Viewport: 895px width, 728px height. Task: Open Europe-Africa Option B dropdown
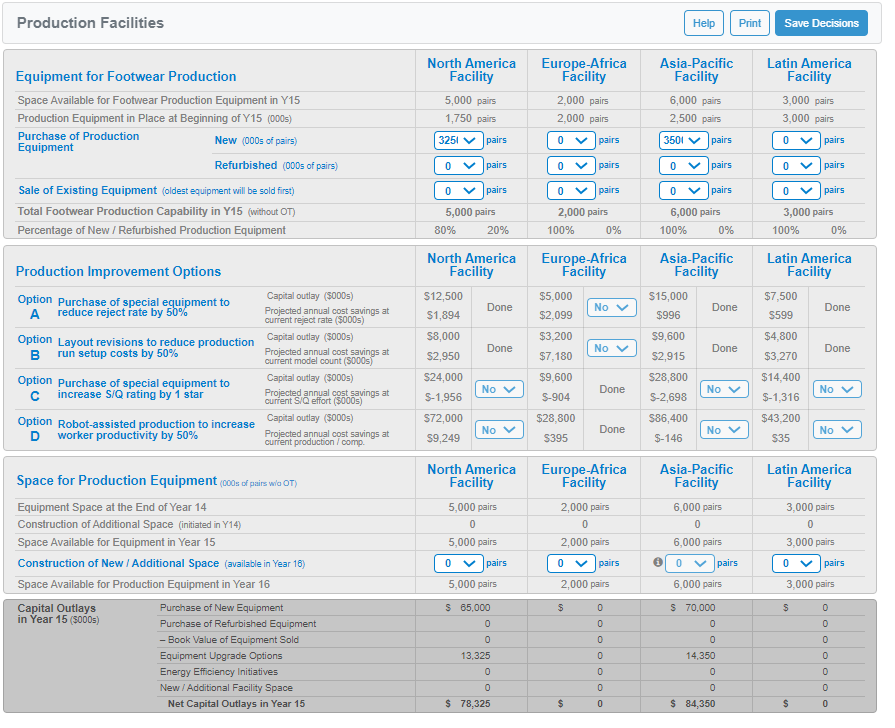pos(612,349)
